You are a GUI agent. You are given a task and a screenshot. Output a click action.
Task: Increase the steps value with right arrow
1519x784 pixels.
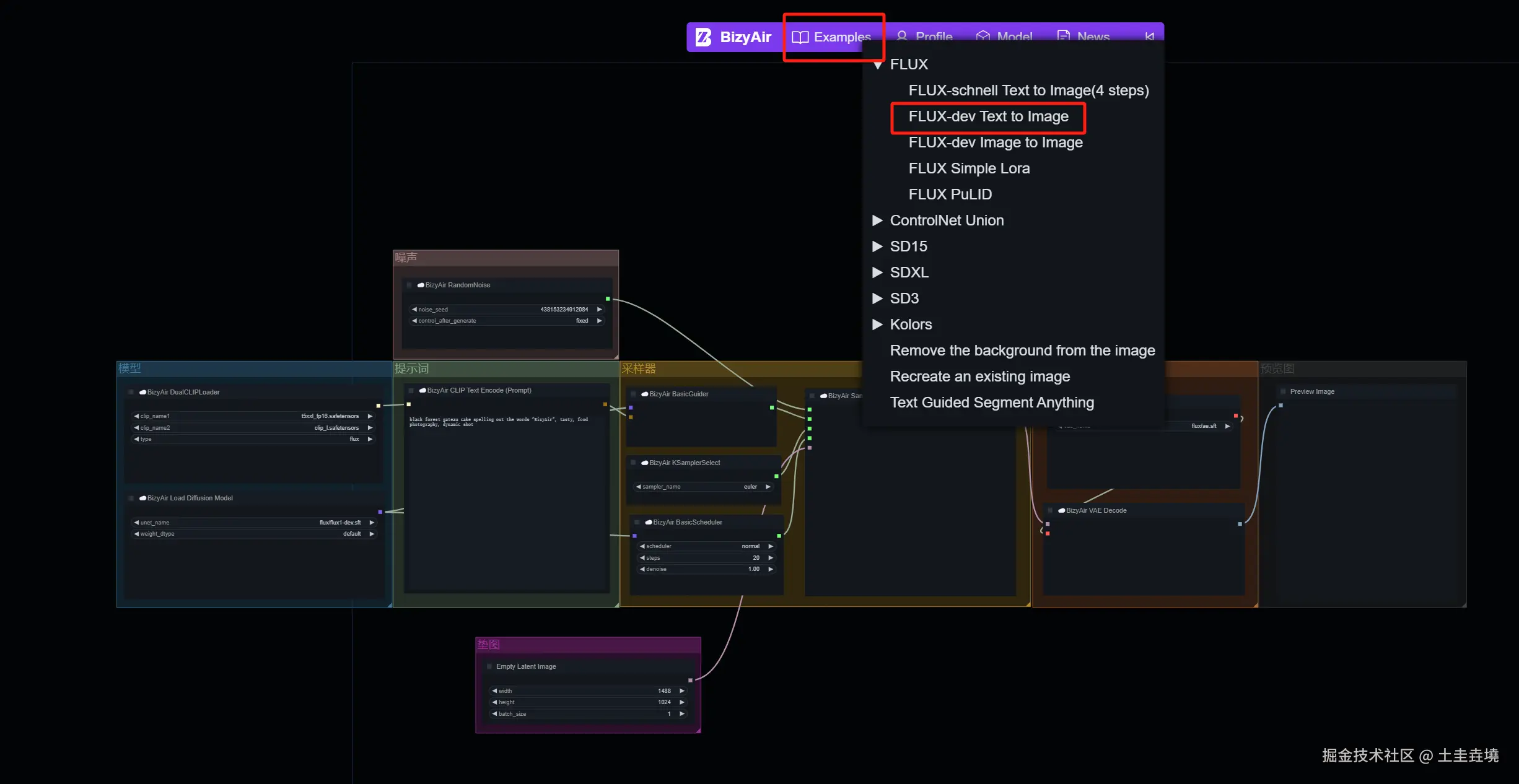[771, 558]
